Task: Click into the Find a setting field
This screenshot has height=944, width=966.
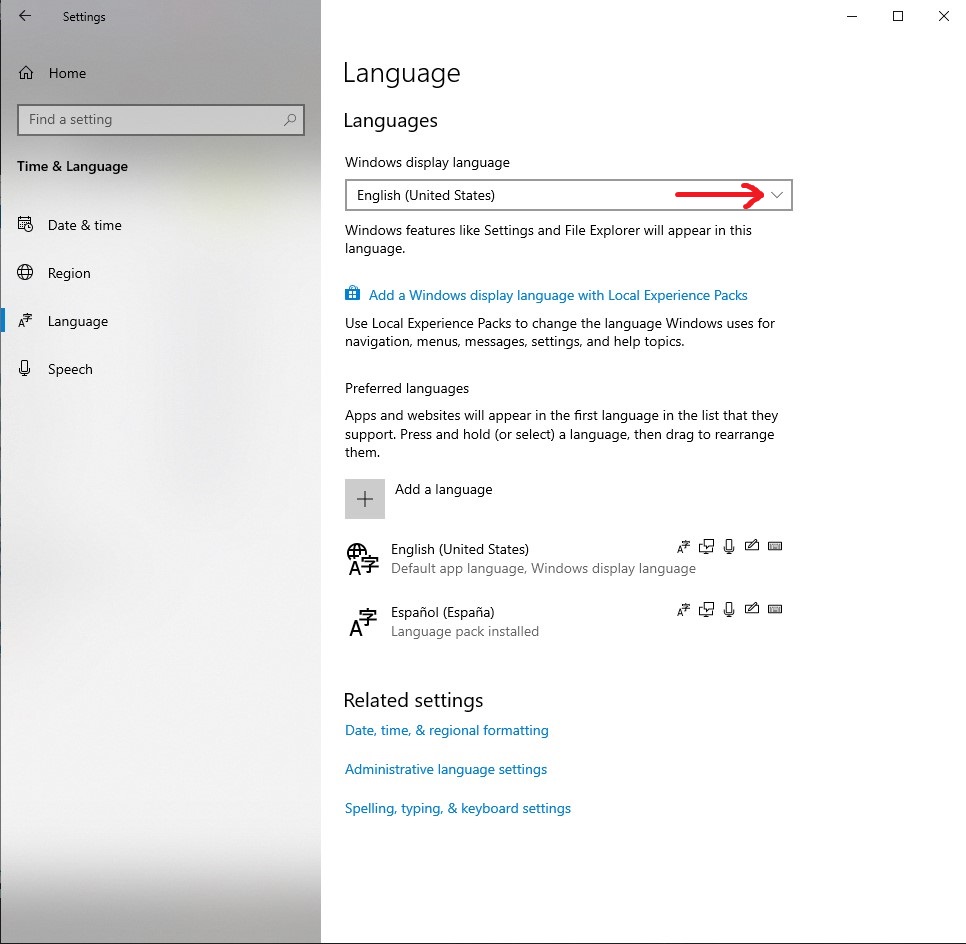Action: (161, 120)
